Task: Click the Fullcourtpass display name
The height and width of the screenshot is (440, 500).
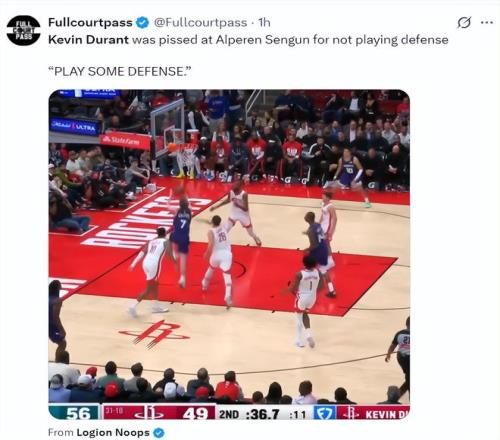Action: [x=90, y=22]
